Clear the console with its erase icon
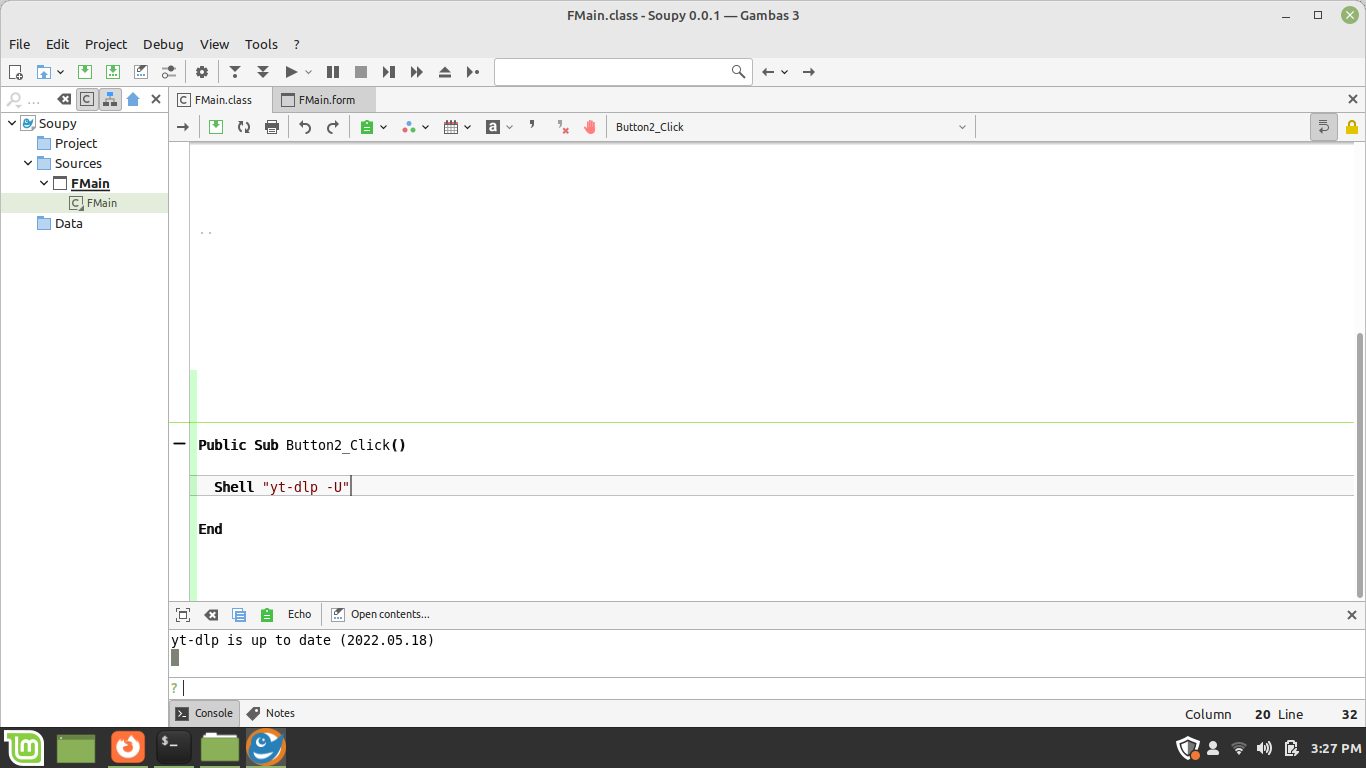 click(211, 615)
